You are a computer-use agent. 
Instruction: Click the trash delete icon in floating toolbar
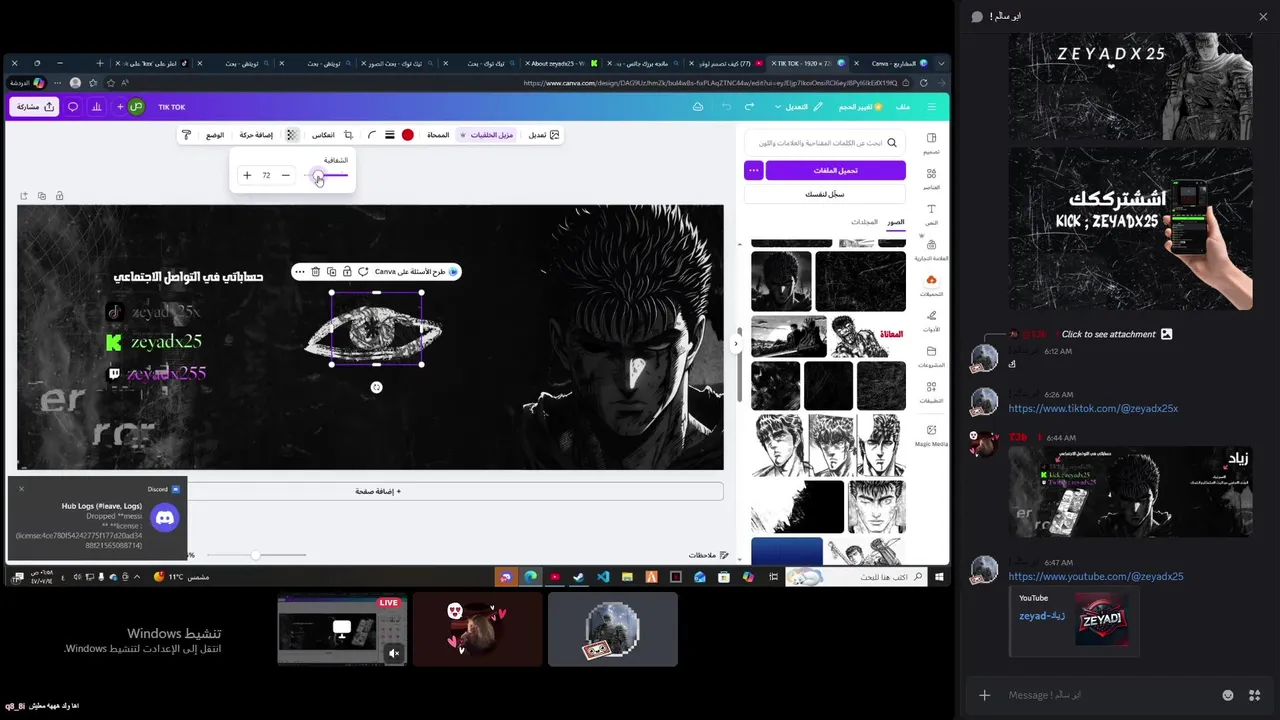316,271
